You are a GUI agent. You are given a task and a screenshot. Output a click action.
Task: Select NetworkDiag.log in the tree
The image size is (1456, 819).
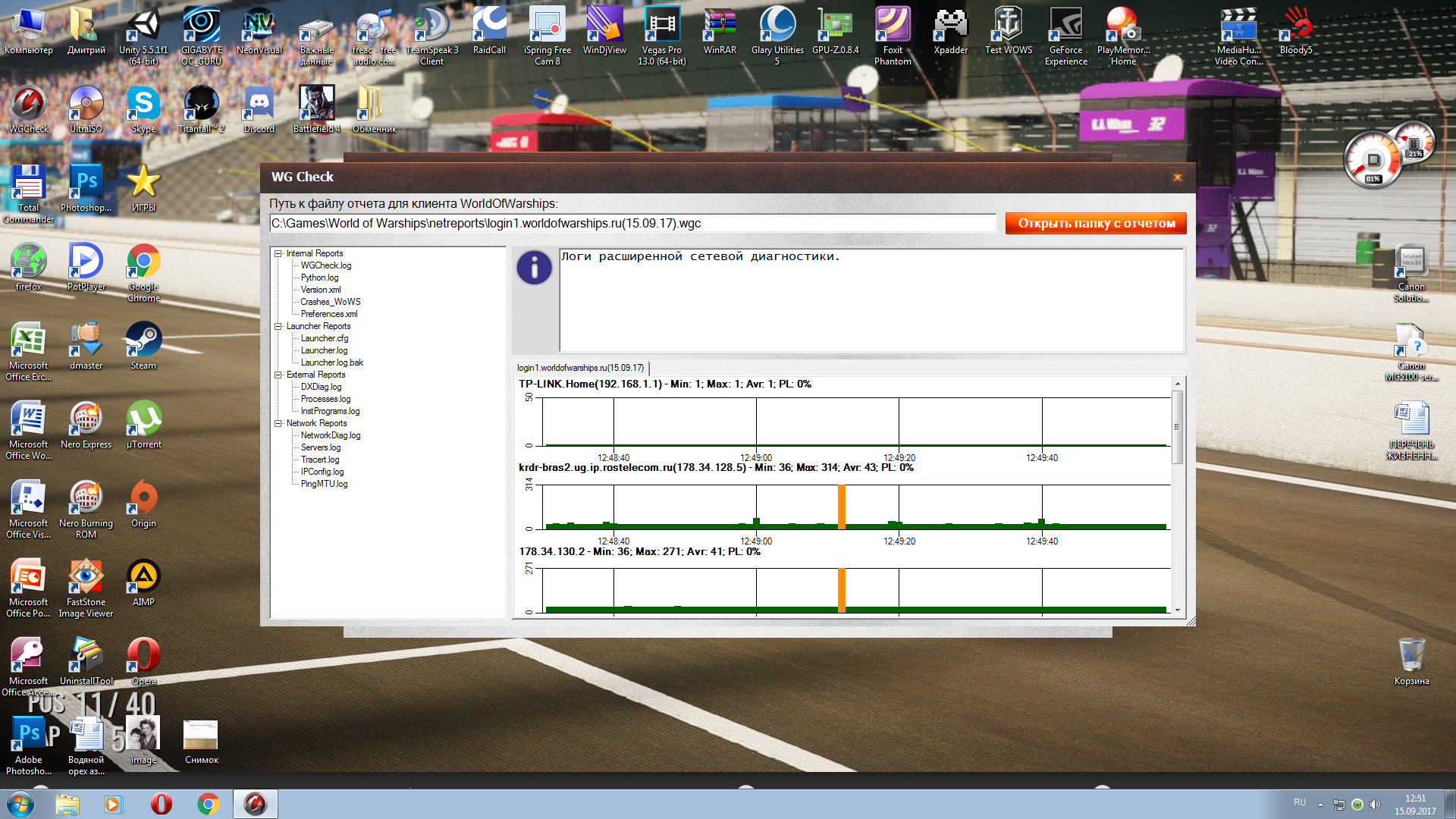(x=331, y=435)
